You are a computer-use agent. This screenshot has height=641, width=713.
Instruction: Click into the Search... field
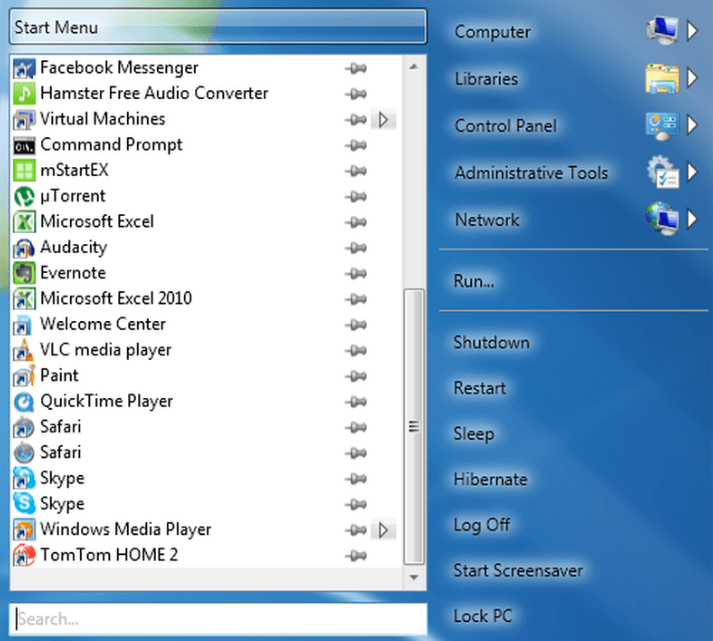coord(218,619)
